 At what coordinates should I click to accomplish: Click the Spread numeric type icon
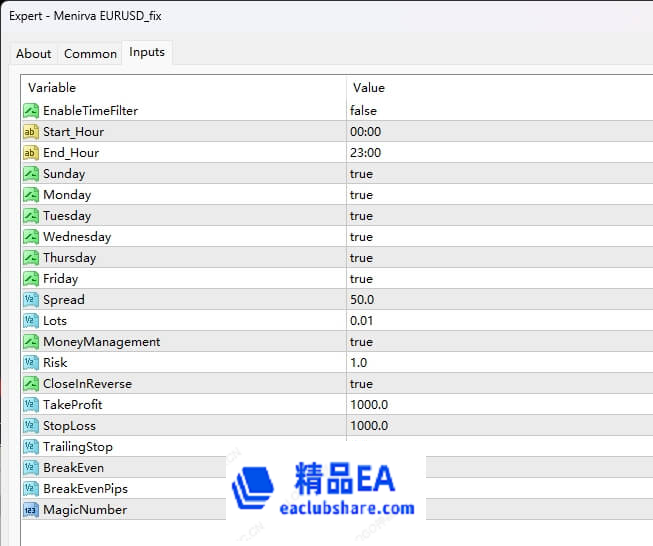pyautogui.click(x=30, y=300)
